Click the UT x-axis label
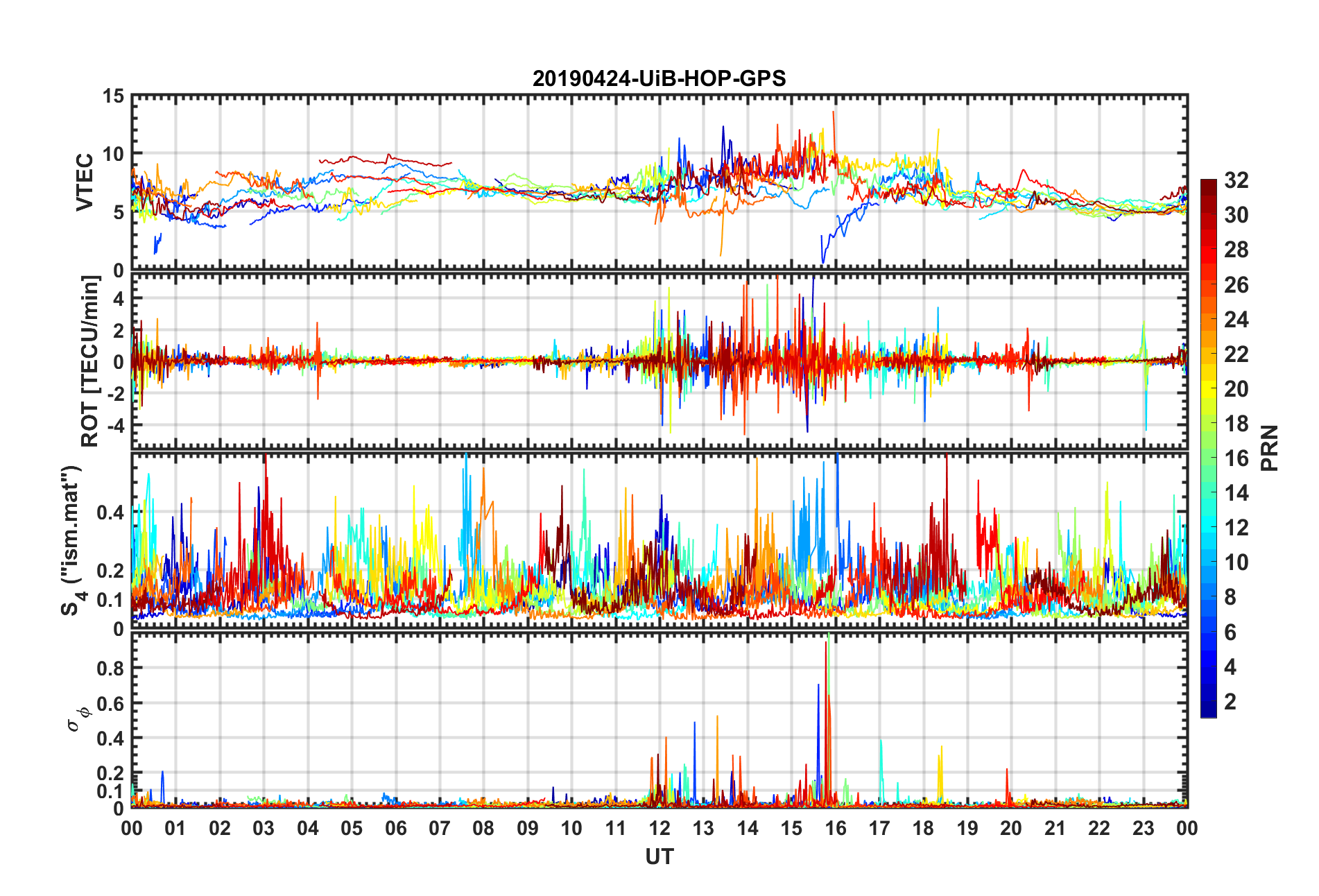 [x=659, y=857]
